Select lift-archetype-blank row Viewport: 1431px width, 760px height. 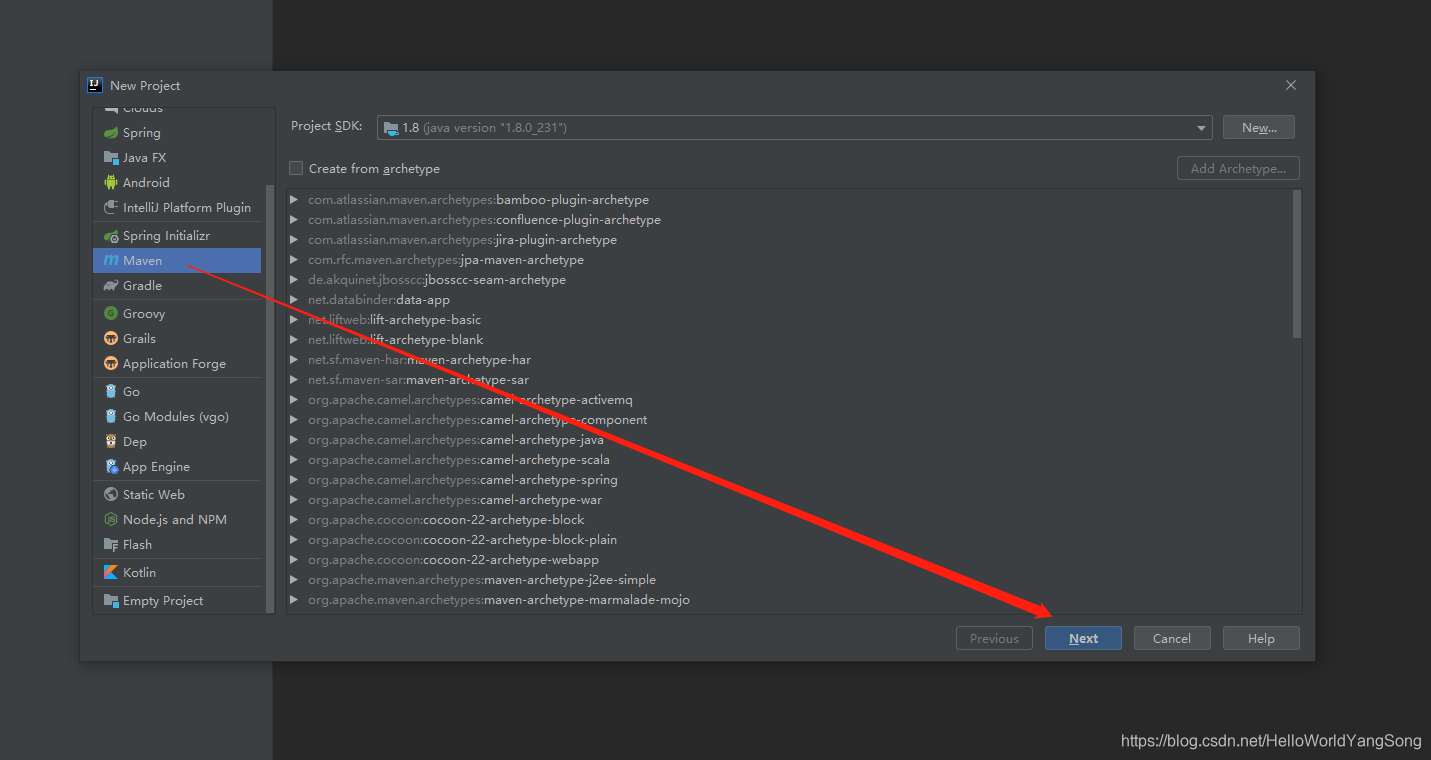(794, 340)
